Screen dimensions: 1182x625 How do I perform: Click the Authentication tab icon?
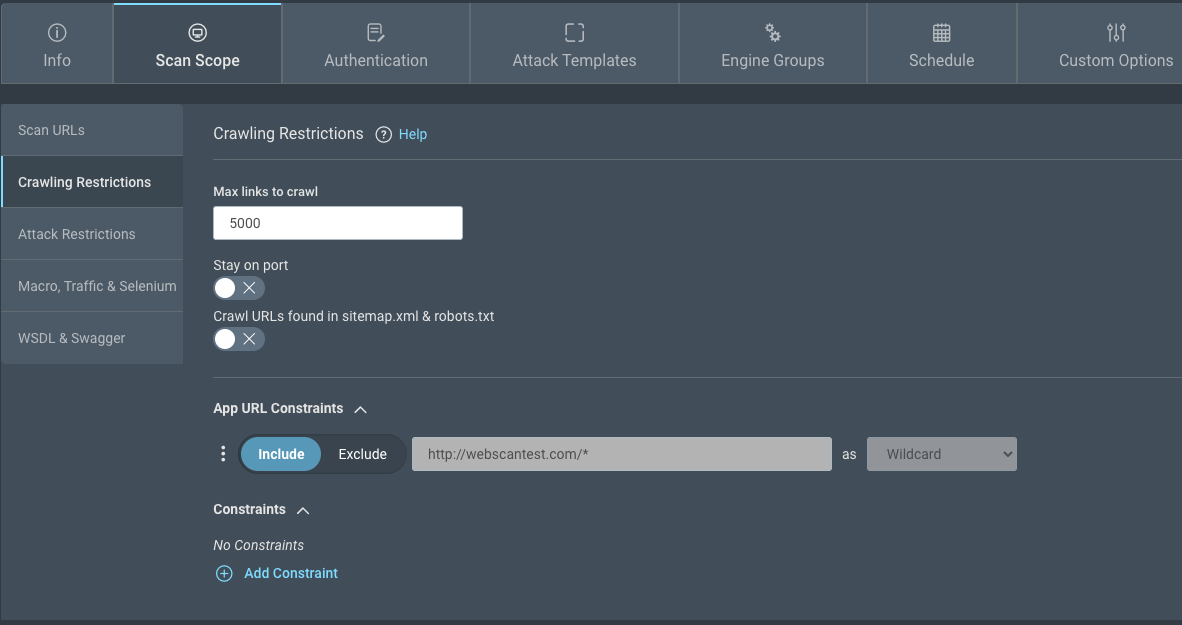click(x=376, y=33)
